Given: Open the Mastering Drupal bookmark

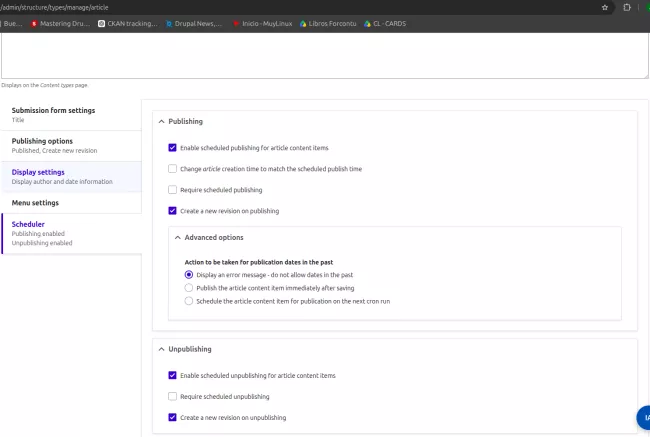Looking at the screenshot, I should point(61,24).
